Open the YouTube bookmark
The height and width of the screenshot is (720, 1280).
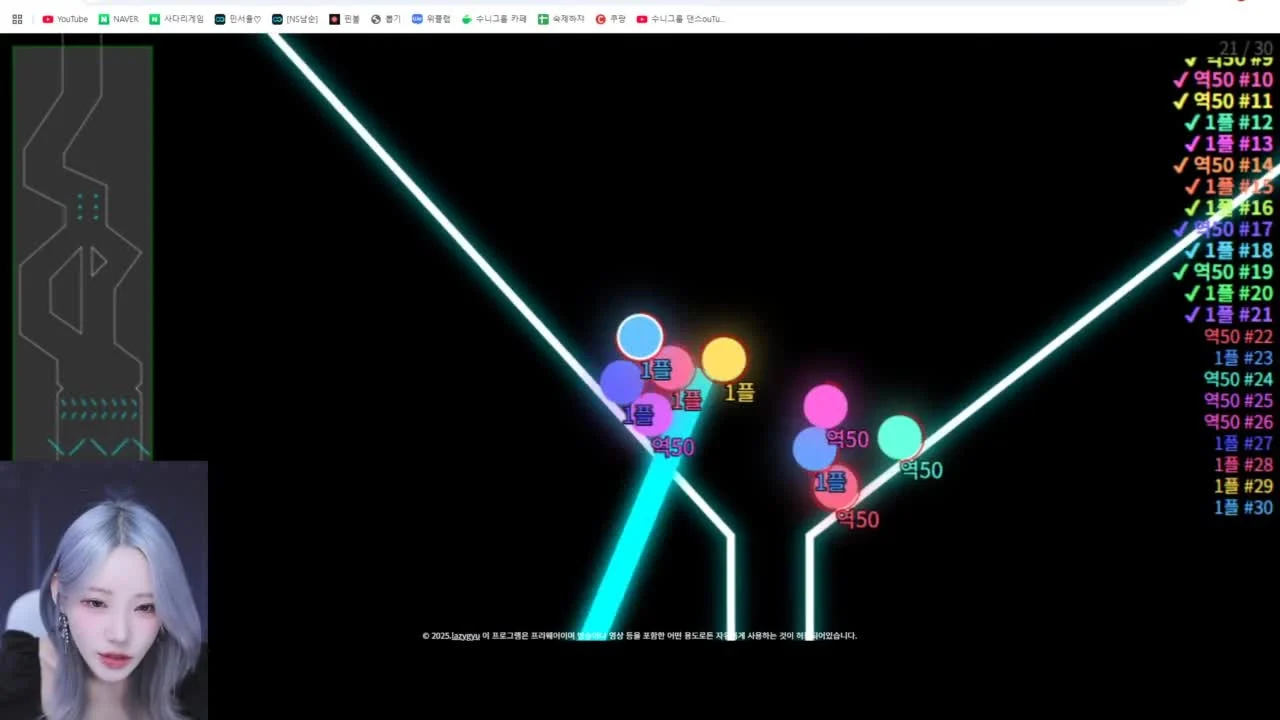pyautogui.click(x=65, y=19)
